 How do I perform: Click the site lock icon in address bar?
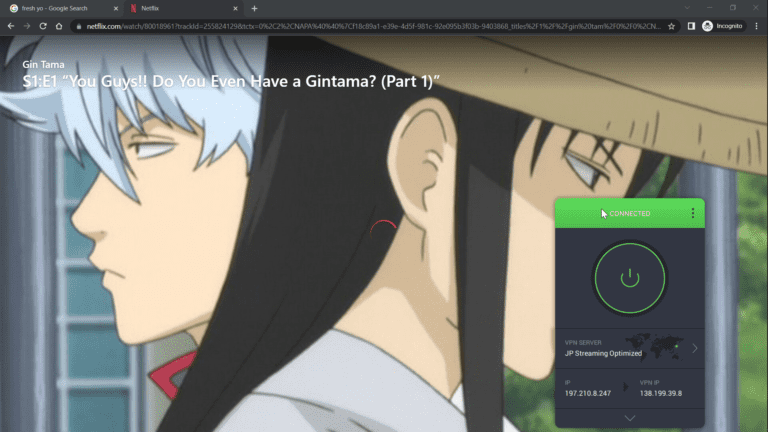(x=77, y=25)
